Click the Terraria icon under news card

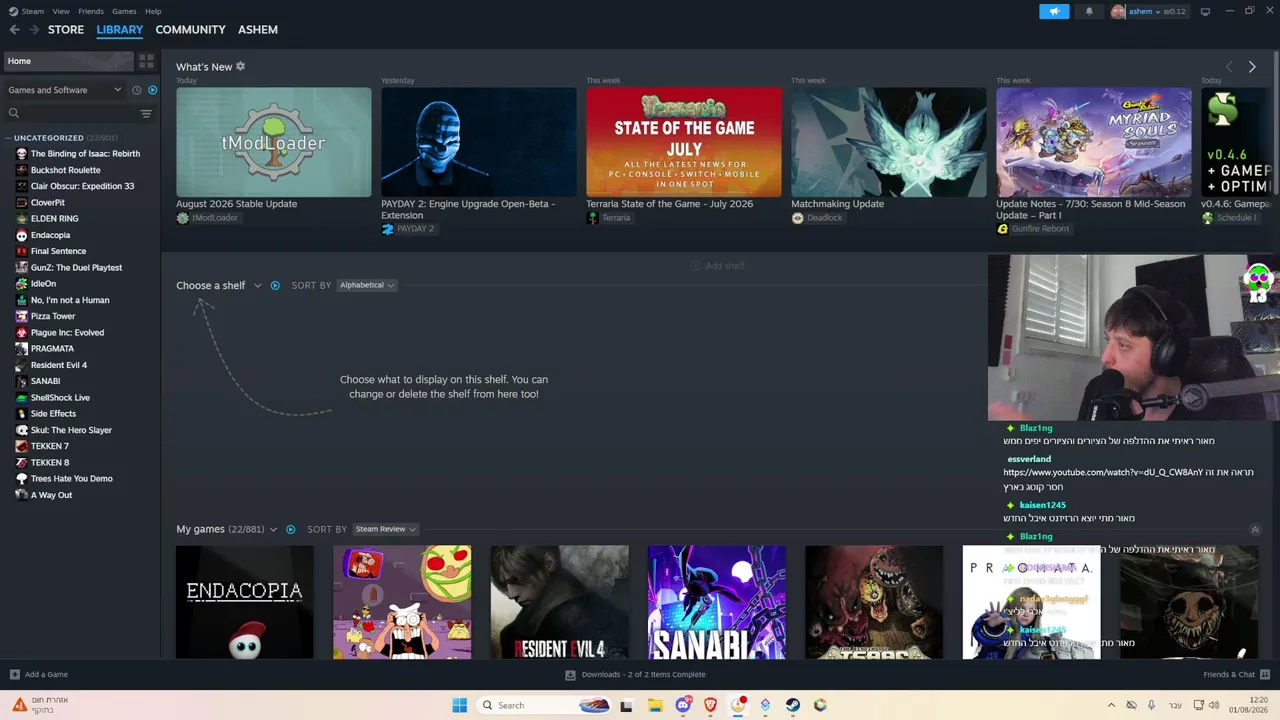pyautogui.click(x=592, y=218)
